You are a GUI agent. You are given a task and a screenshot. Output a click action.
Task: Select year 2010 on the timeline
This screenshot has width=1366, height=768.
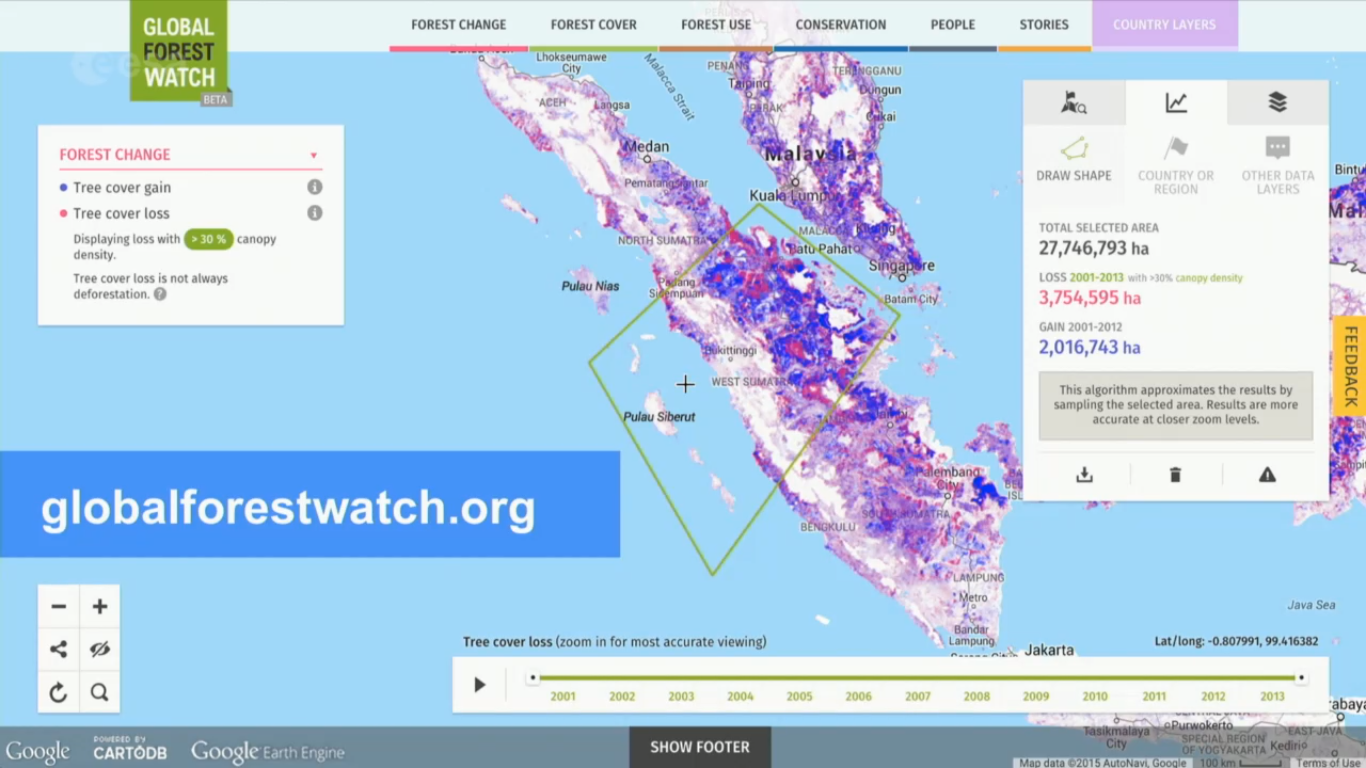[1095, 697]
